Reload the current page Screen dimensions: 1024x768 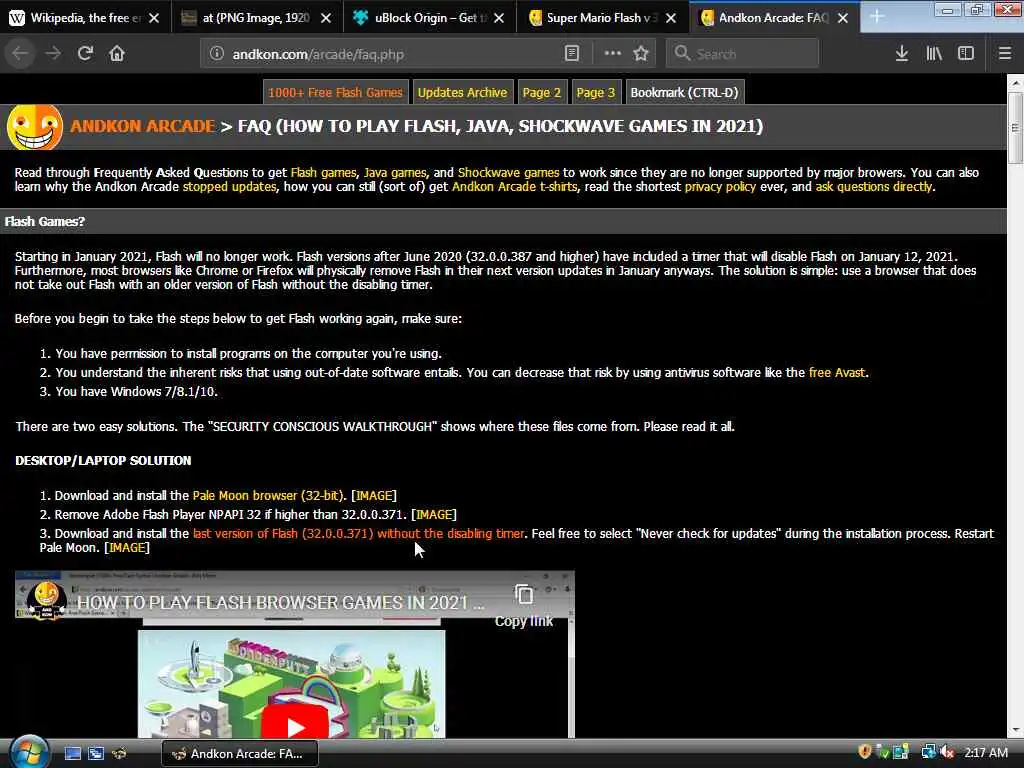click(x=86, y=54)
